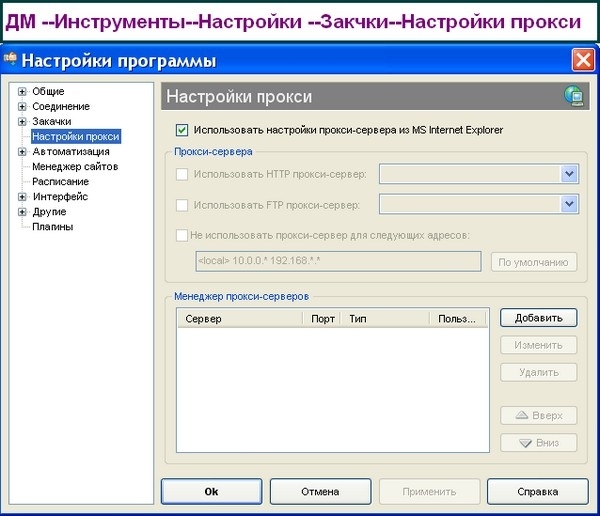
Task: Expand the Закачки tree node
Action: (x=22, y=122)
